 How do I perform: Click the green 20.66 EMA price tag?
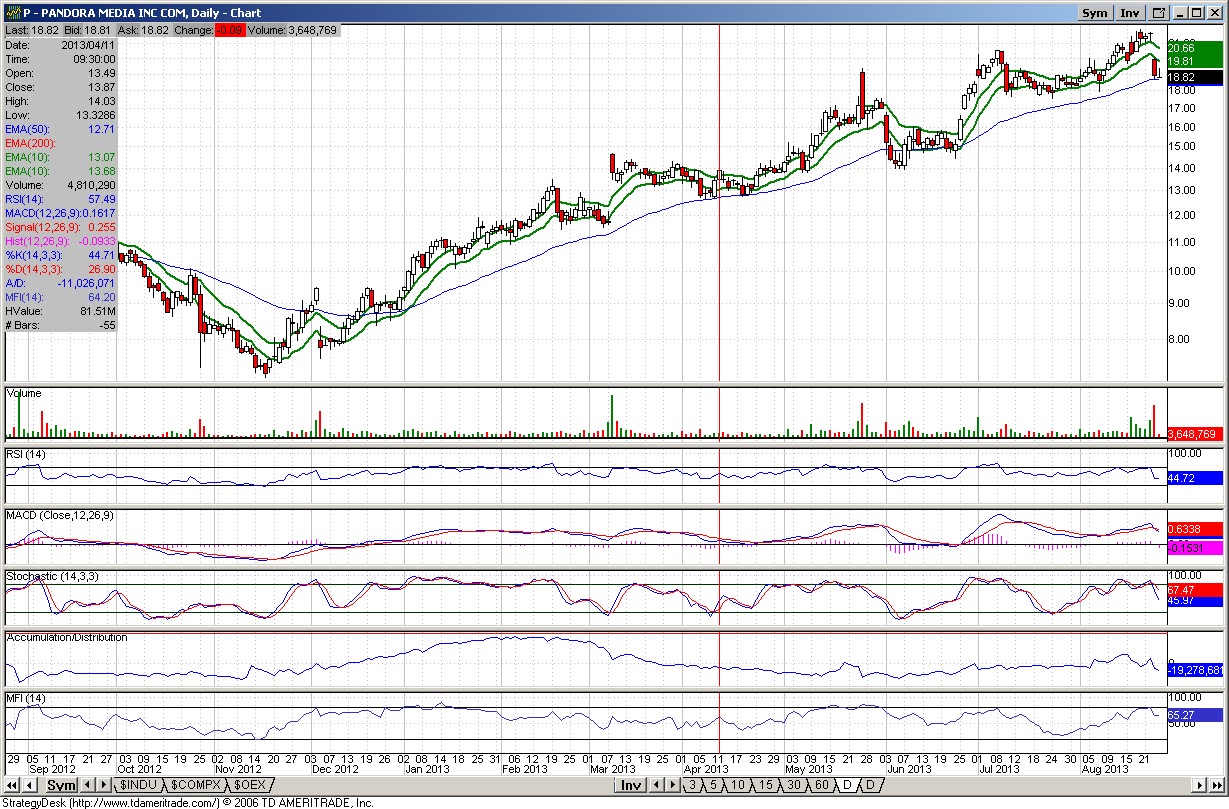pyautogui.click(x=1195, y=48)
